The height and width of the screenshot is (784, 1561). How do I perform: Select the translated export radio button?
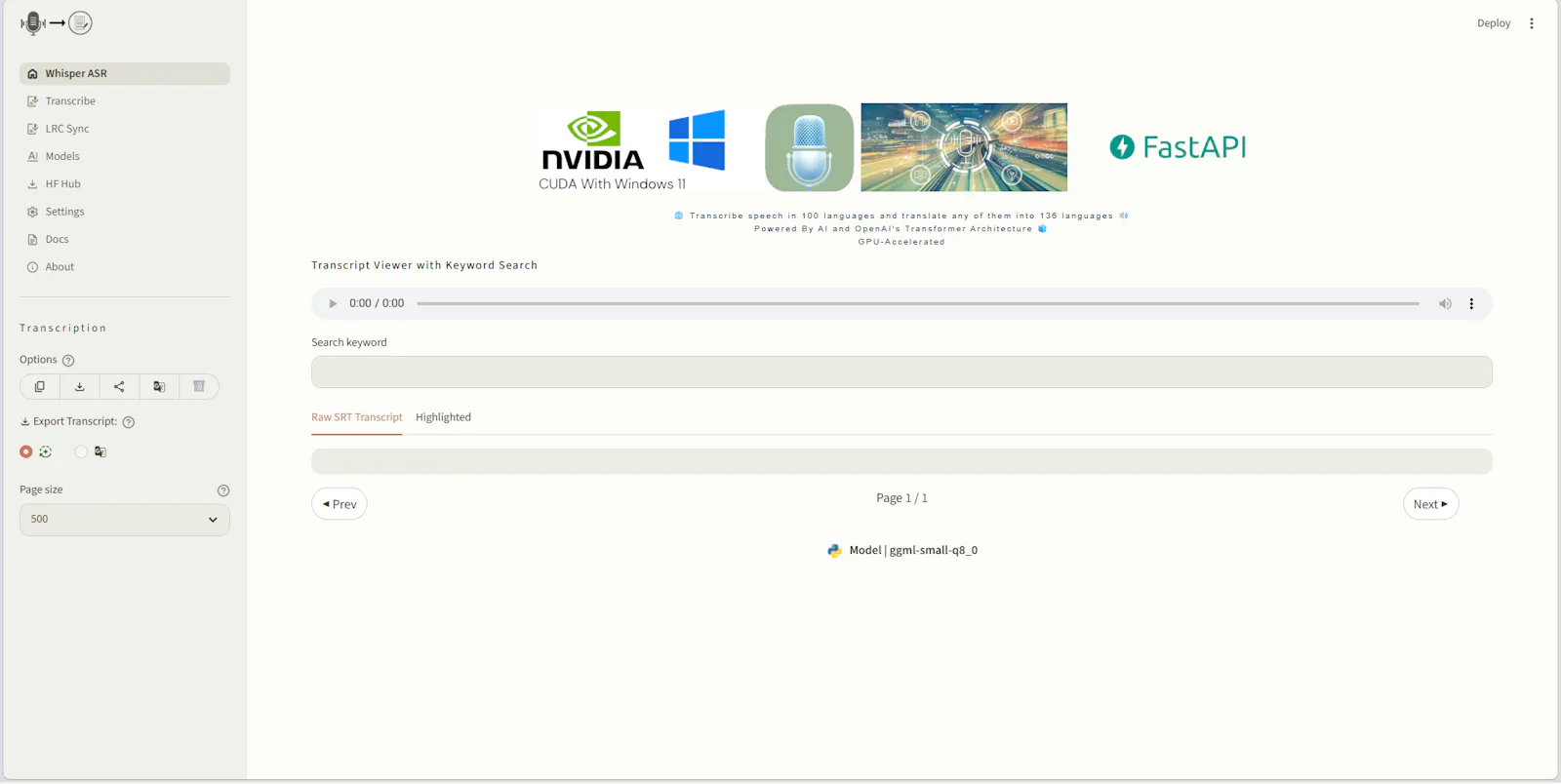coord(81,451)
